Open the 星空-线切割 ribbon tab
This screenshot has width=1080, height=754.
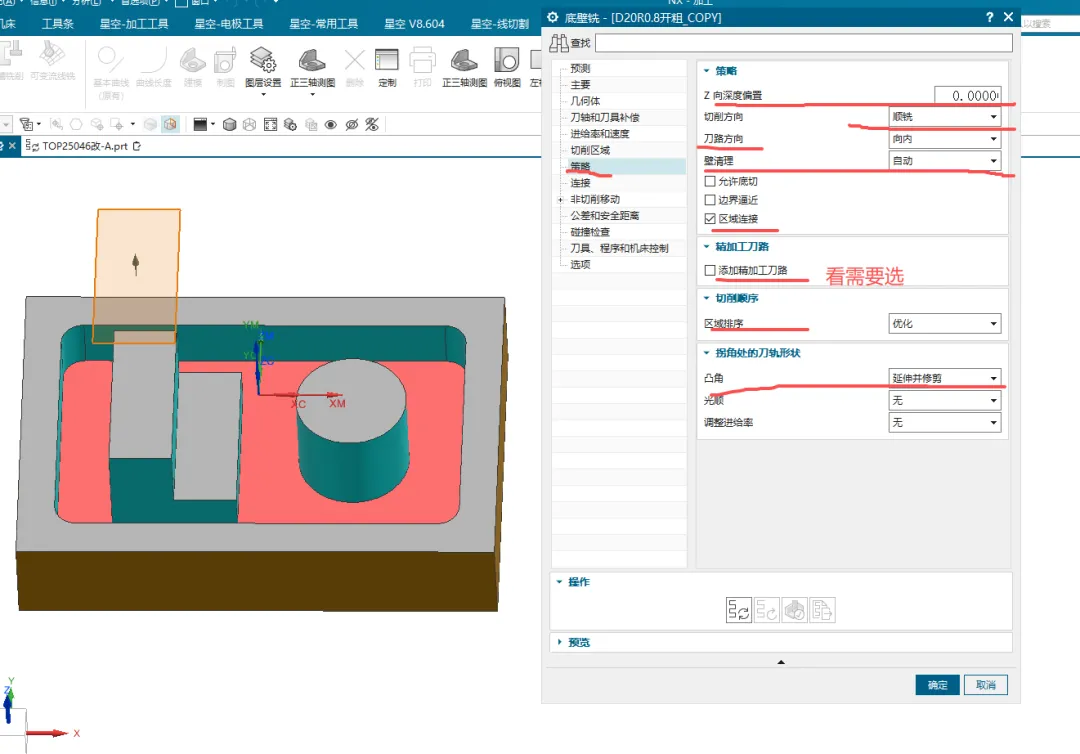pyautogui.click(x=500, y=24)
